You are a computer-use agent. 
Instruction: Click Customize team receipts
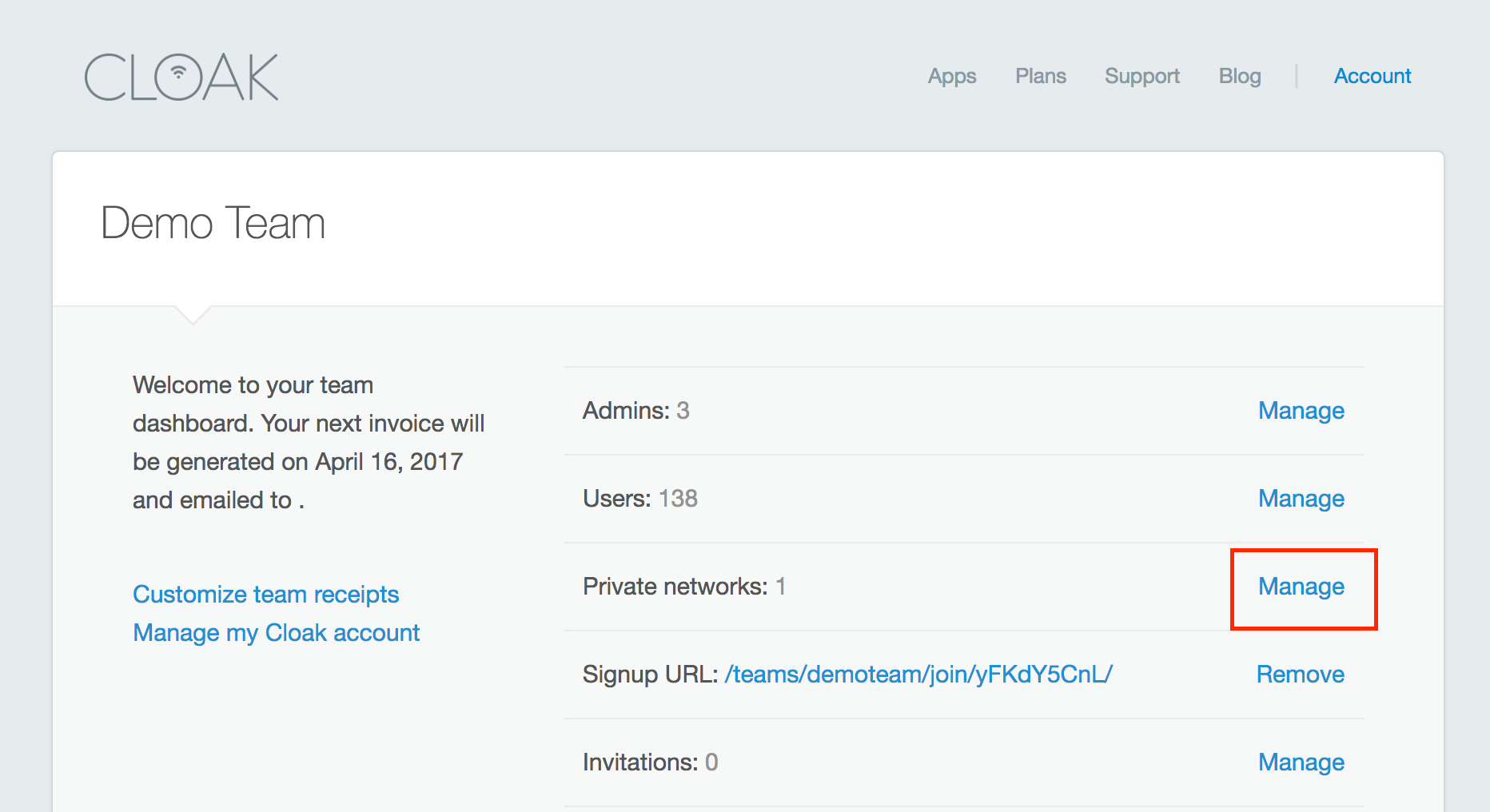click(265, 595)
